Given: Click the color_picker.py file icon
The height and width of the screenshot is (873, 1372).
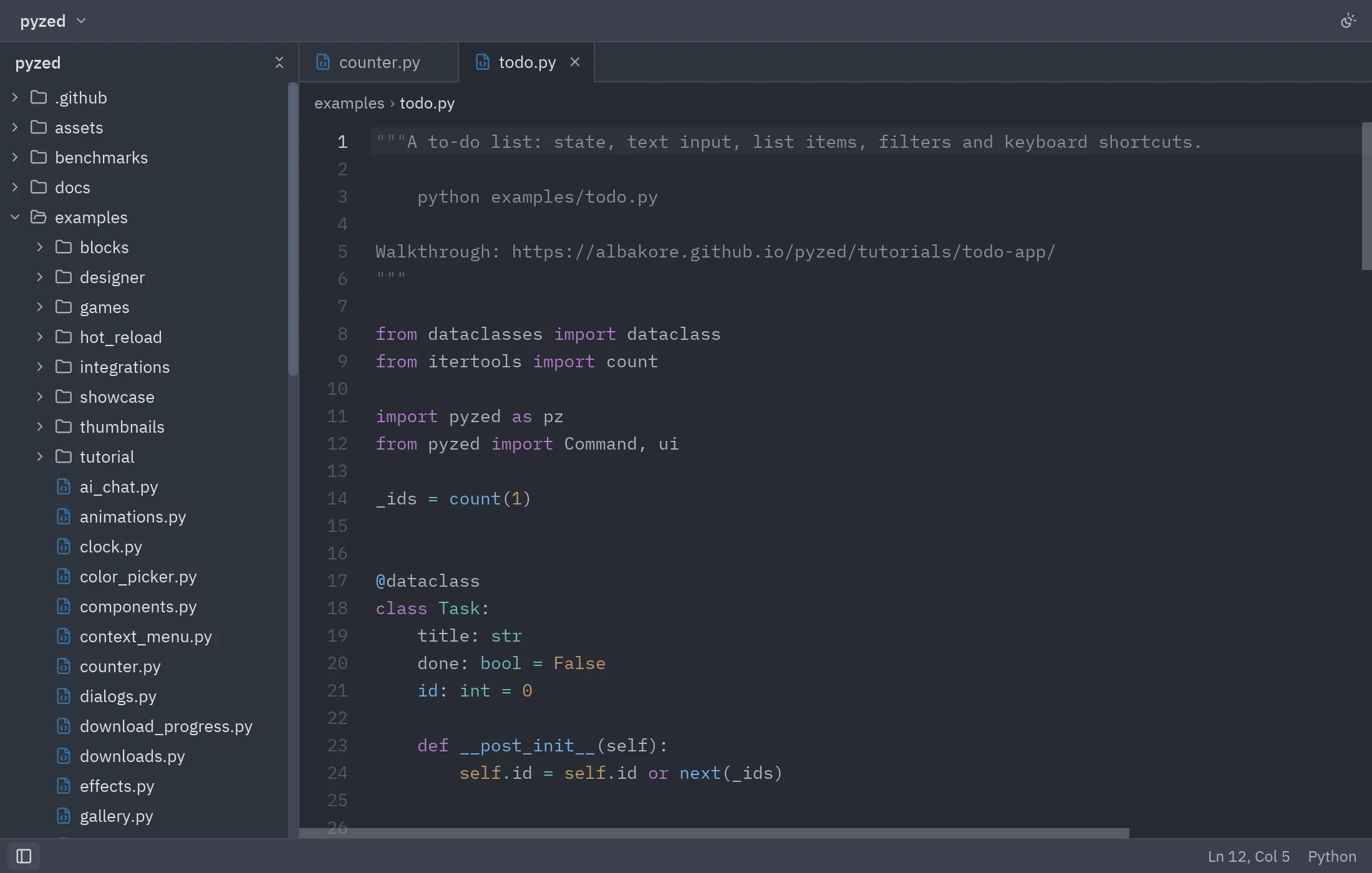Looking at the screenshot, I should click(64, 576).
